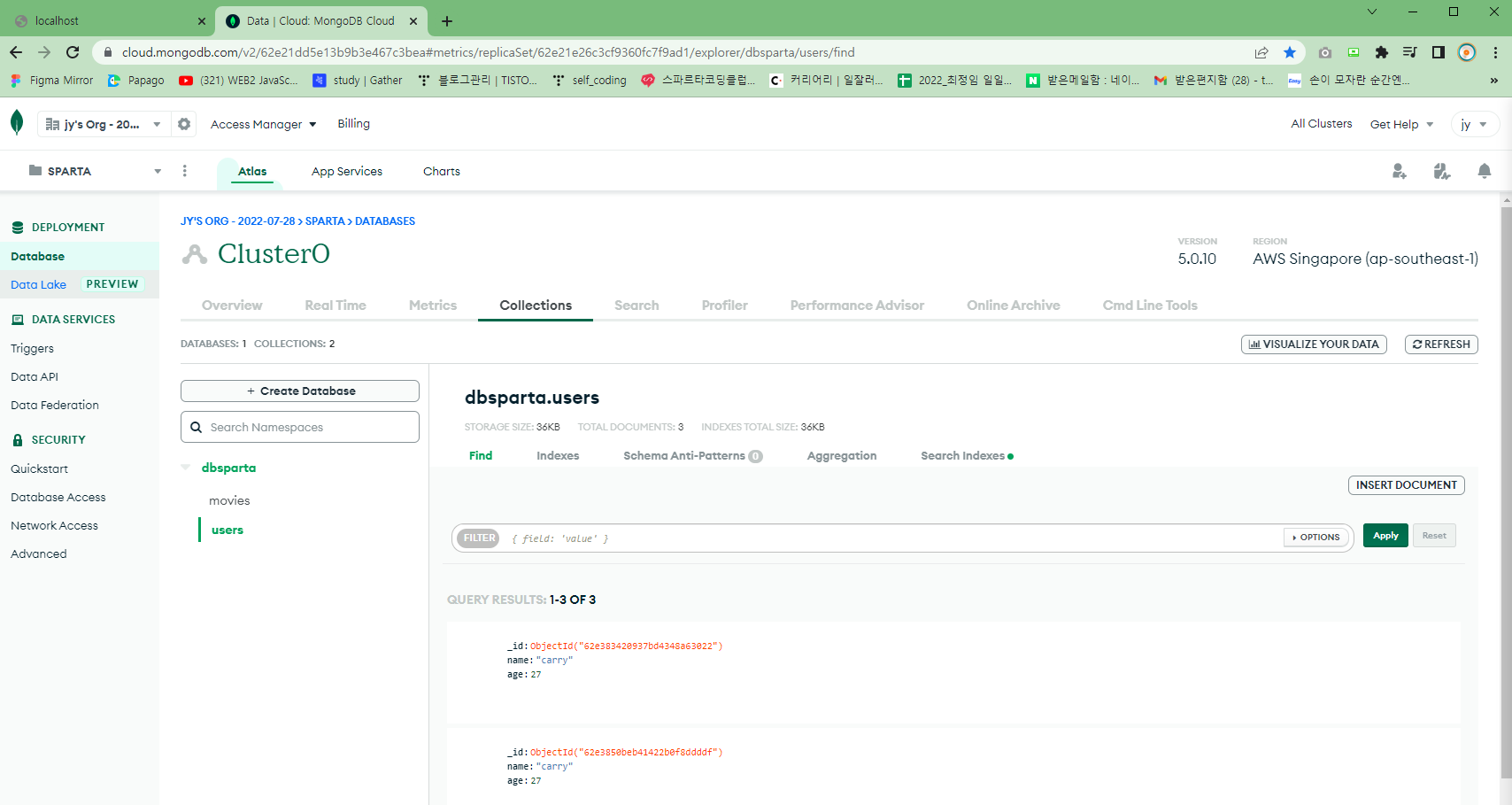
Task: Click the MongoDB leaf logo
Action: [17, 122]
